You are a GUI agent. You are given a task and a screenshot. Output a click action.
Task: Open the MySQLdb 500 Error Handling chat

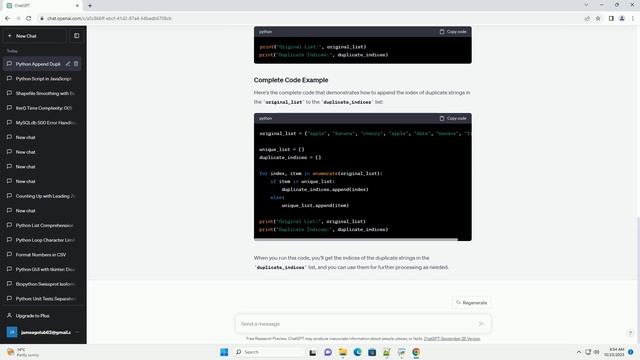pyautogui.click(x=42, y=122)
